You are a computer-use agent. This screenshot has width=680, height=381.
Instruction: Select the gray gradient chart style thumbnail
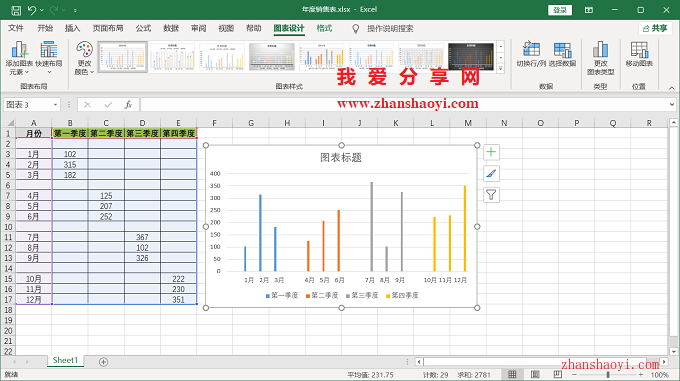[272, 56]
